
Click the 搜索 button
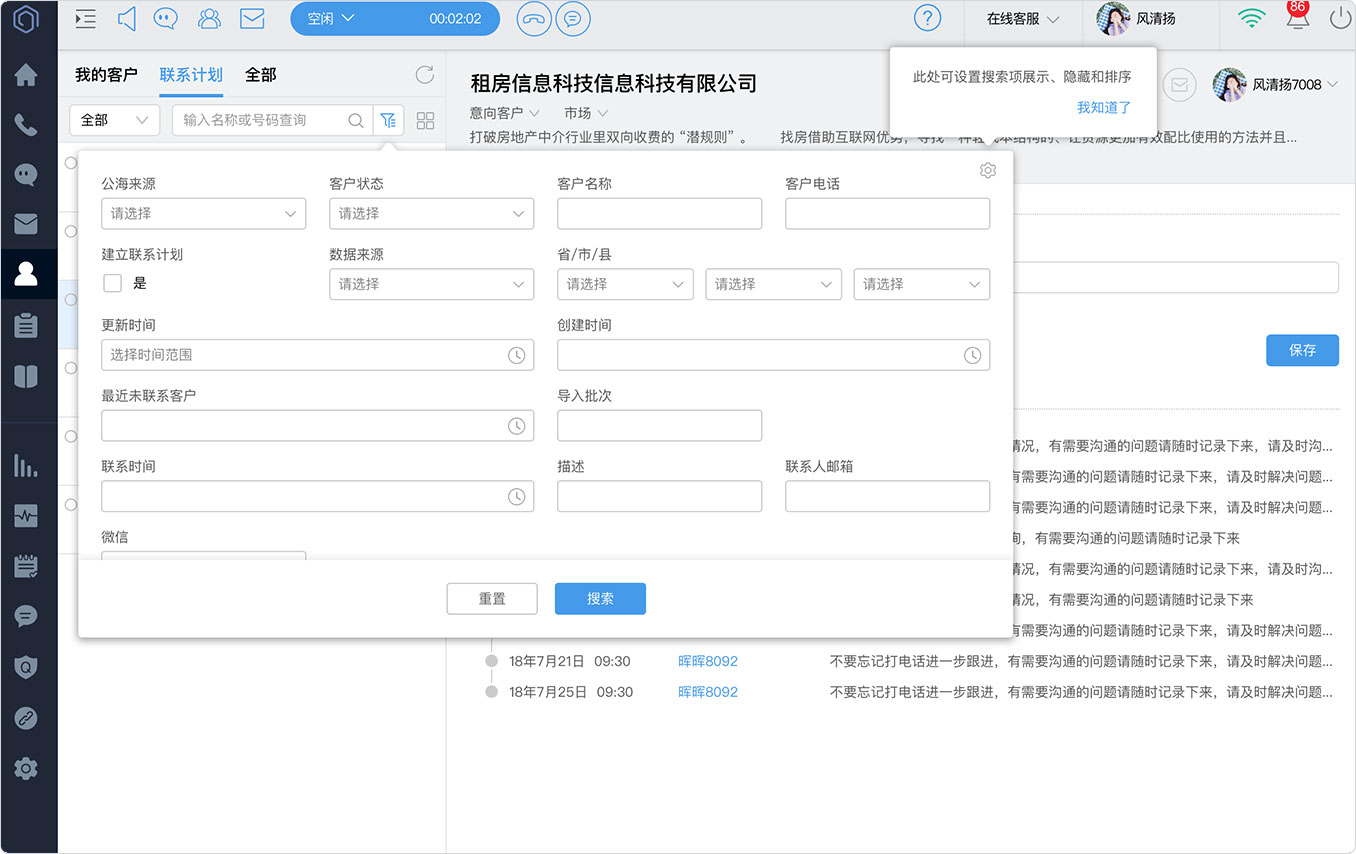point(600,598)
